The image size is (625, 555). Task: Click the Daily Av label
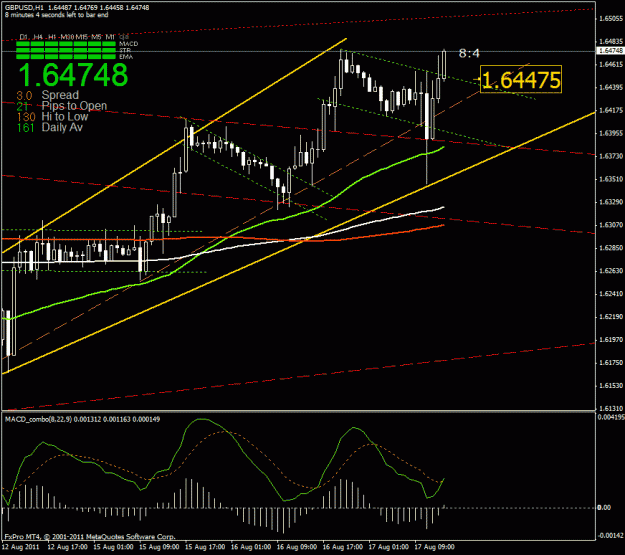(62, 128)
